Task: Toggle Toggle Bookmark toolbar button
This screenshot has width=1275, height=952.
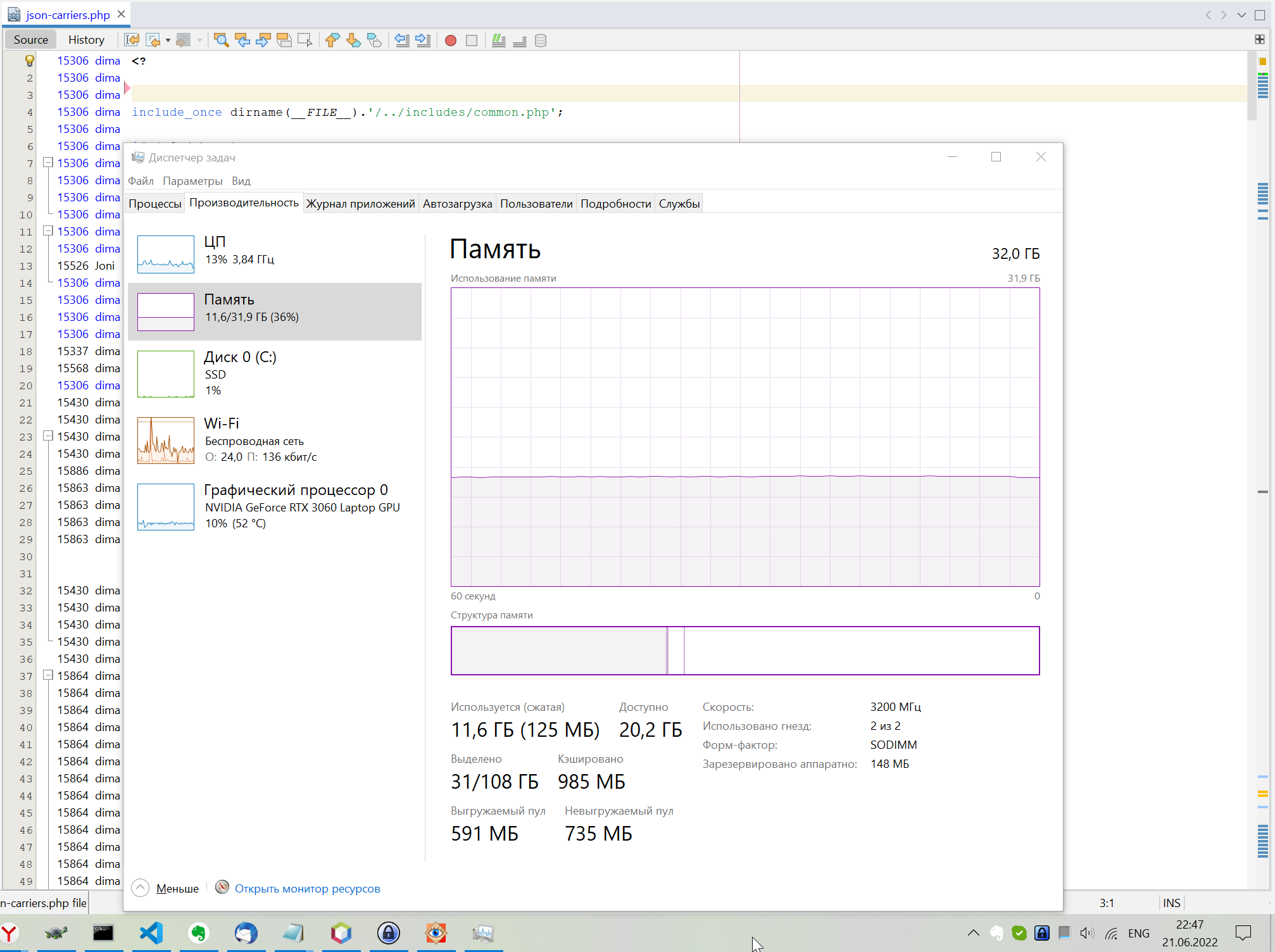Action: click(x=374, y=41)
